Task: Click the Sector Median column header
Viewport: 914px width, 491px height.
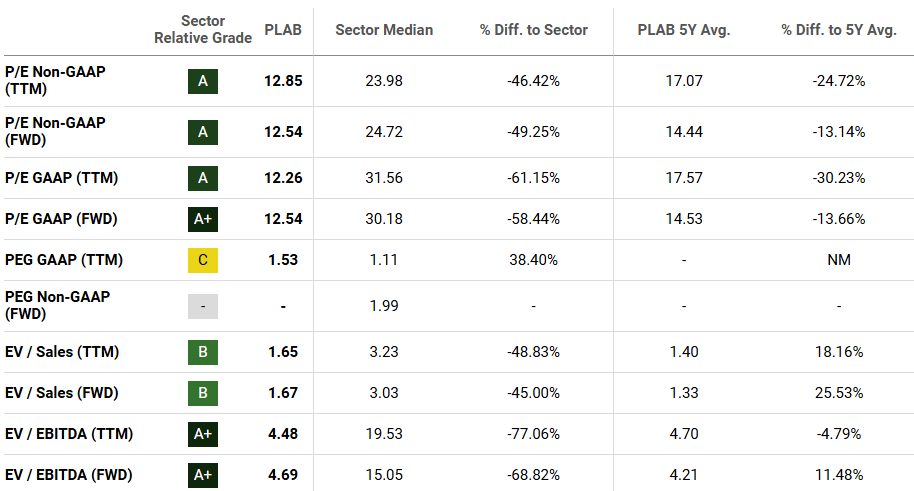Action: [x=384, y=30]
